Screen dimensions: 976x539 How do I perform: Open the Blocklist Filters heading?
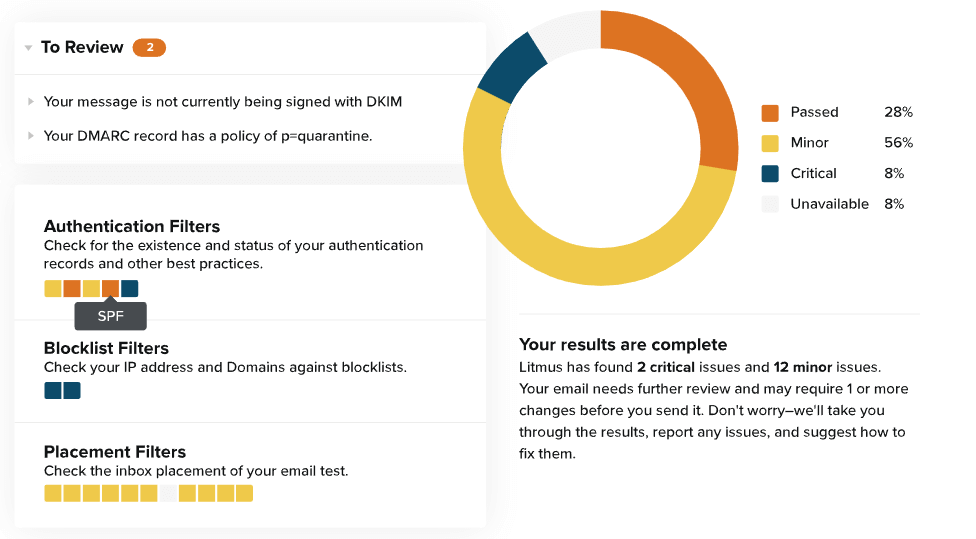coord(106,349)
